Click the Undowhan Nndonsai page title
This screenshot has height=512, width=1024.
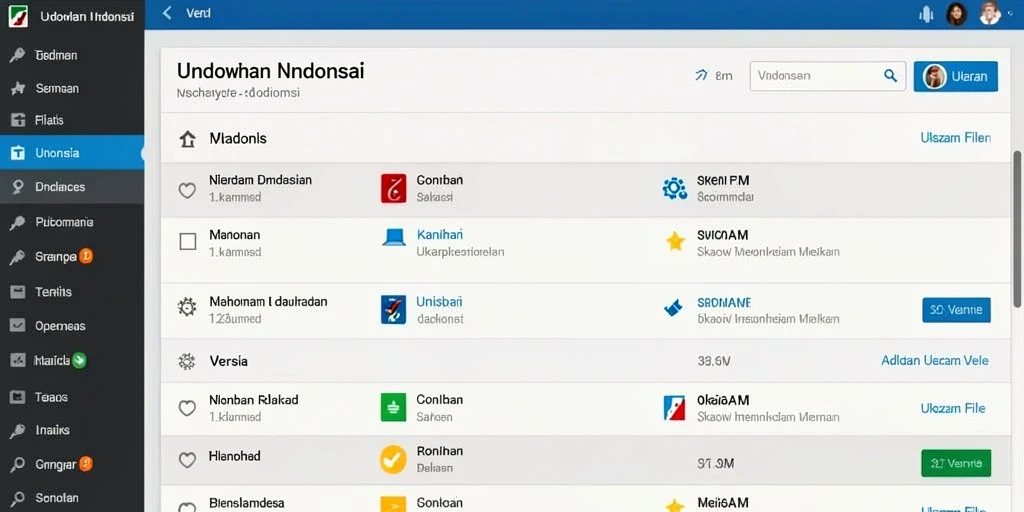pyautogui.click(x=270, y=71)
